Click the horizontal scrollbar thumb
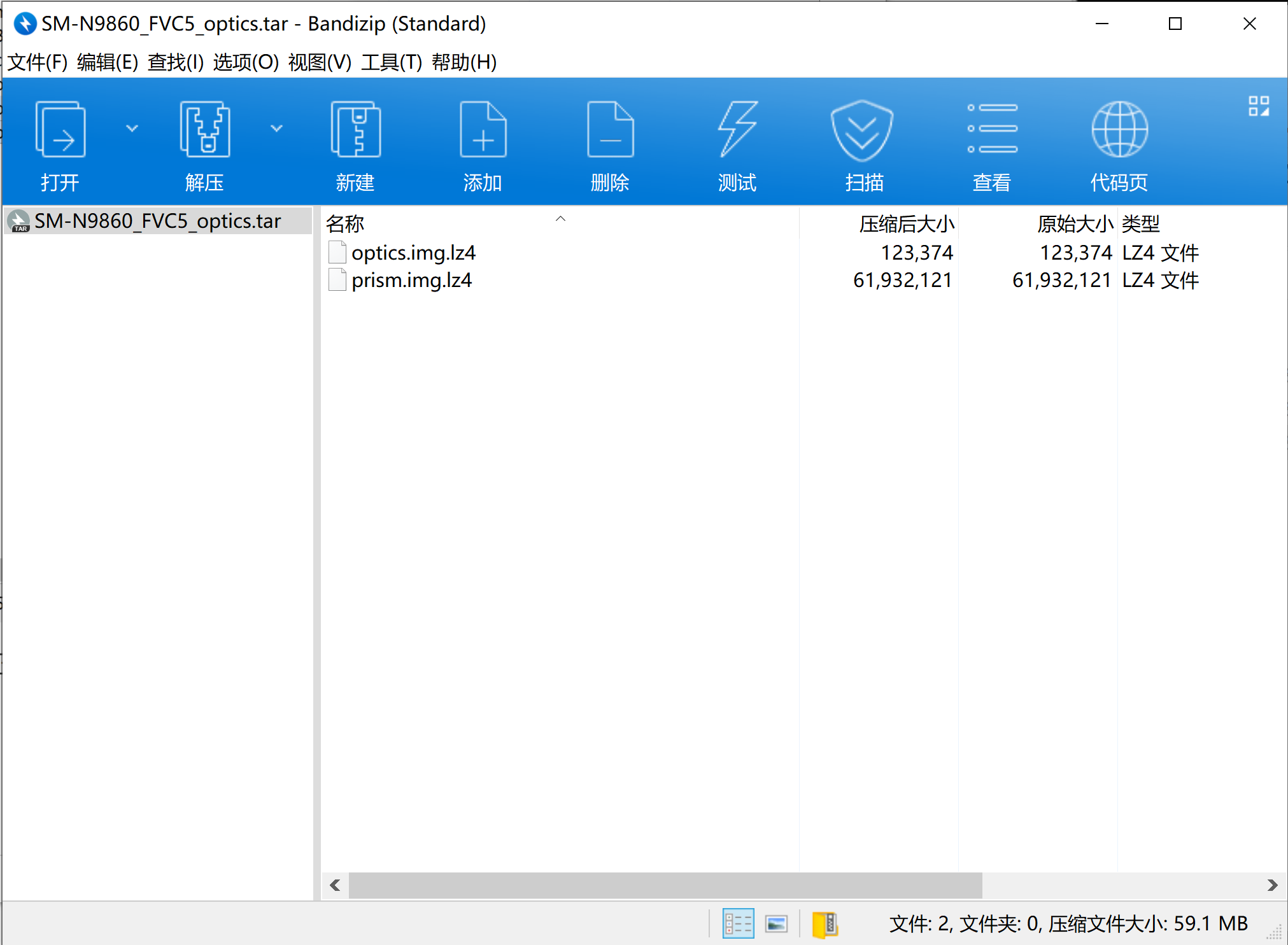Viewport: 1288px width, 945px height. (x=665, y=885)
